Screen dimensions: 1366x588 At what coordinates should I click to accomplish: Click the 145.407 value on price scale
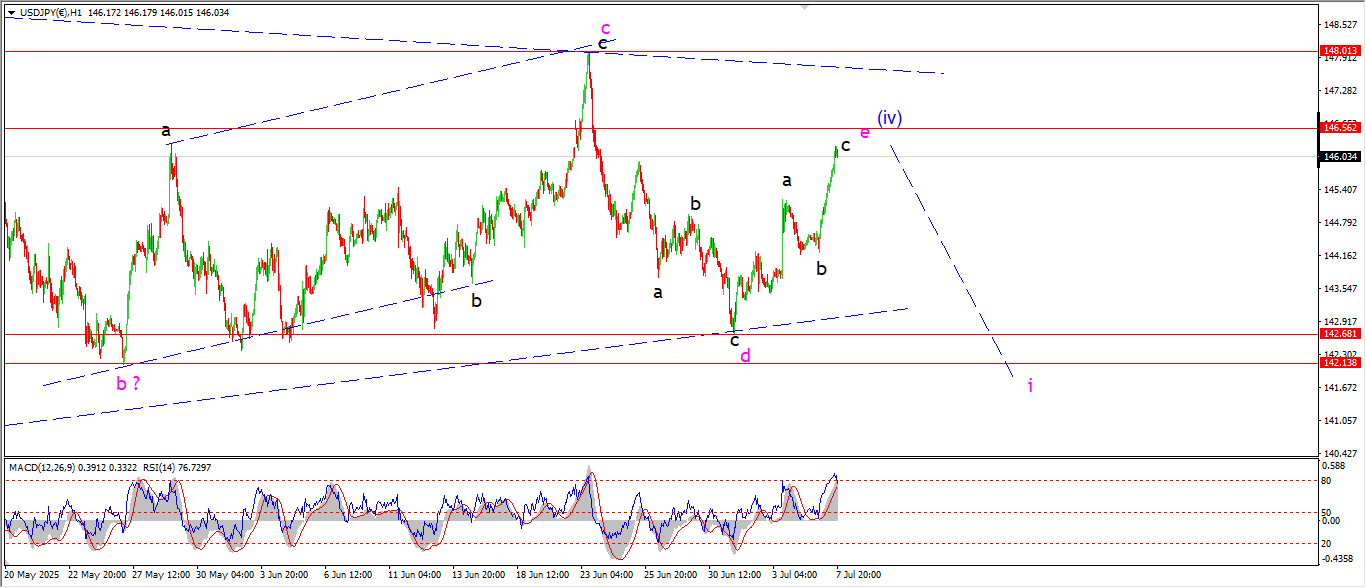tap(1339, 190)
